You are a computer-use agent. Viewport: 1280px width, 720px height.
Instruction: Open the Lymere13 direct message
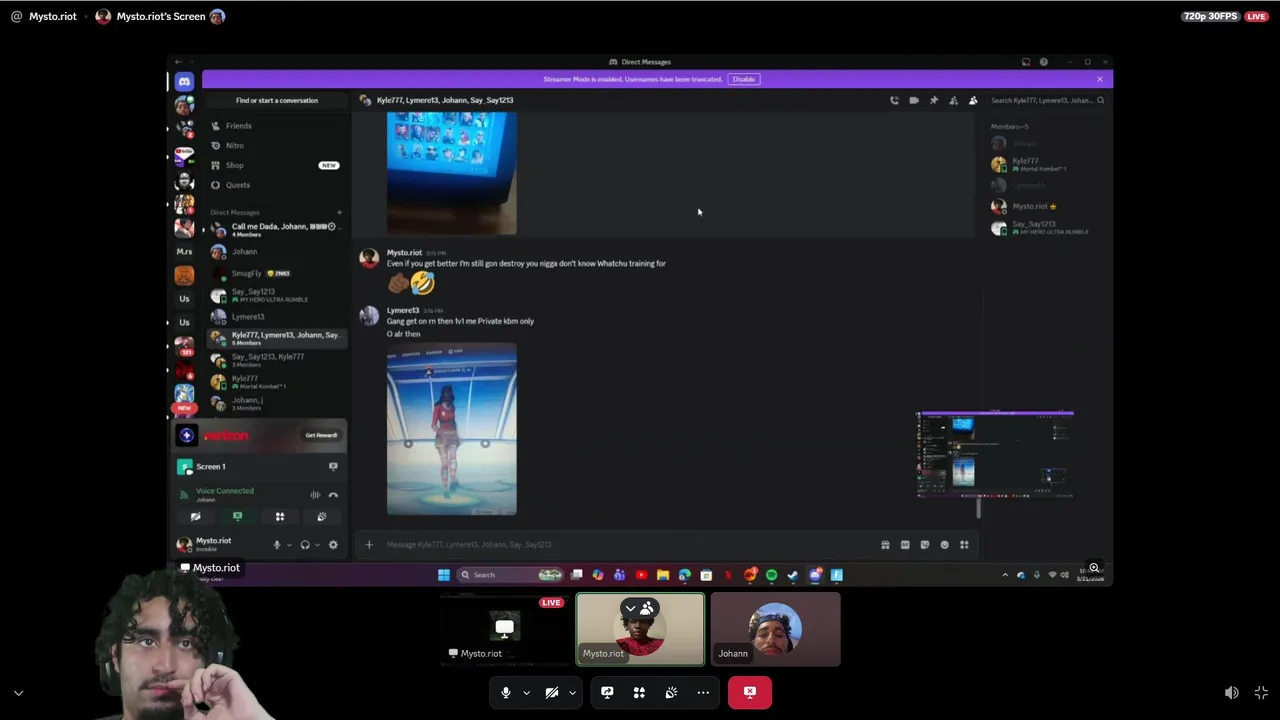276,317
